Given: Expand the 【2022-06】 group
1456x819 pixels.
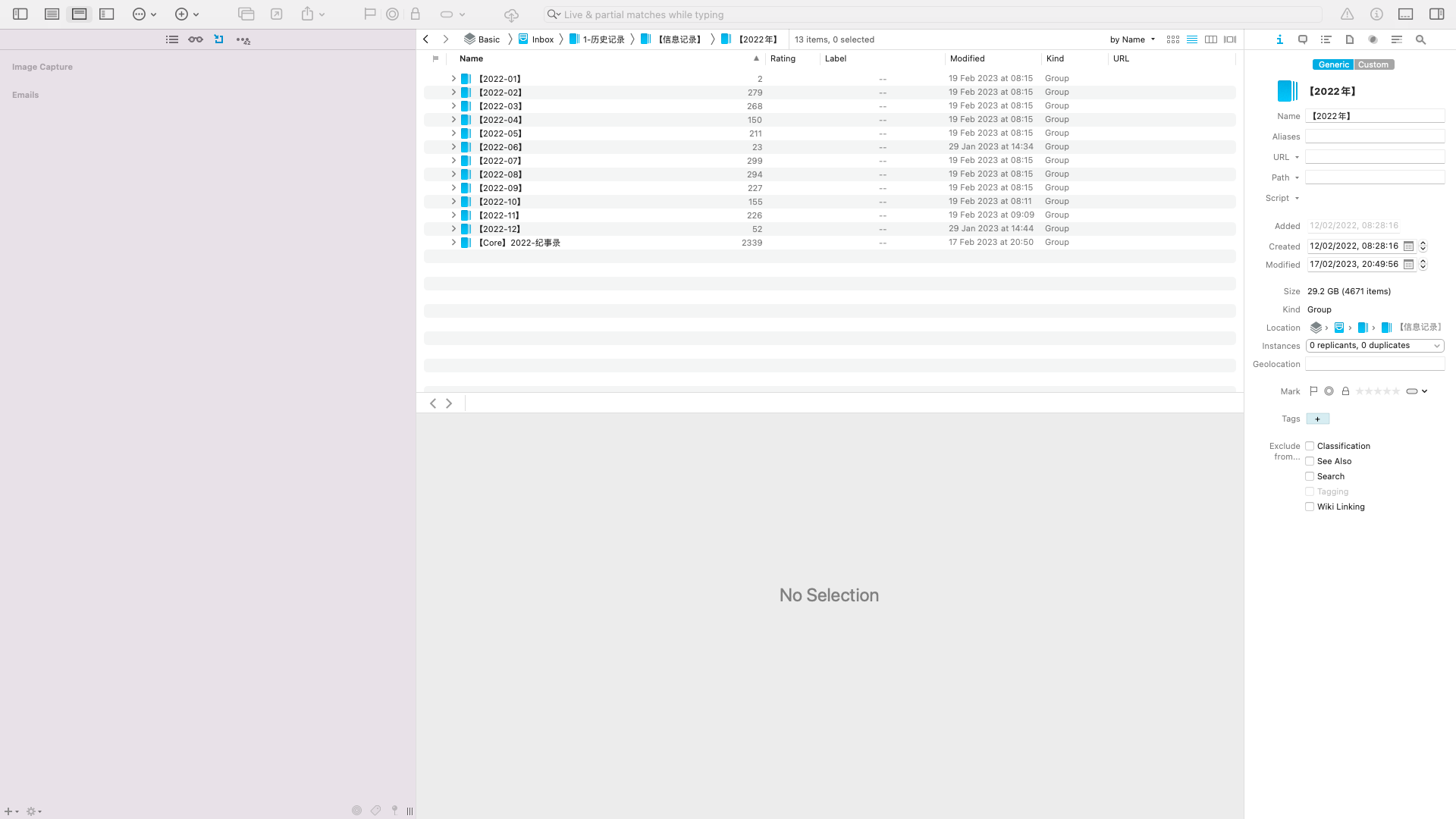Looking at the screenshot, I should click(x=453, y=147).
